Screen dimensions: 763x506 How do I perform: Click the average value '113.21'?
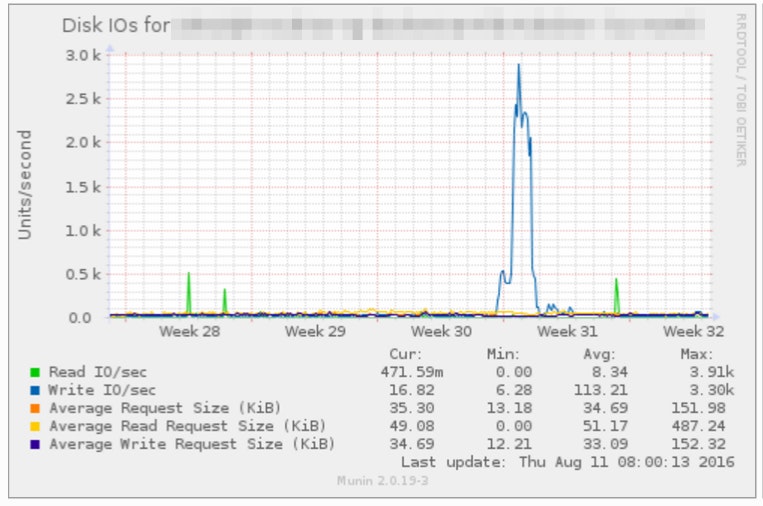click(601, 390)
